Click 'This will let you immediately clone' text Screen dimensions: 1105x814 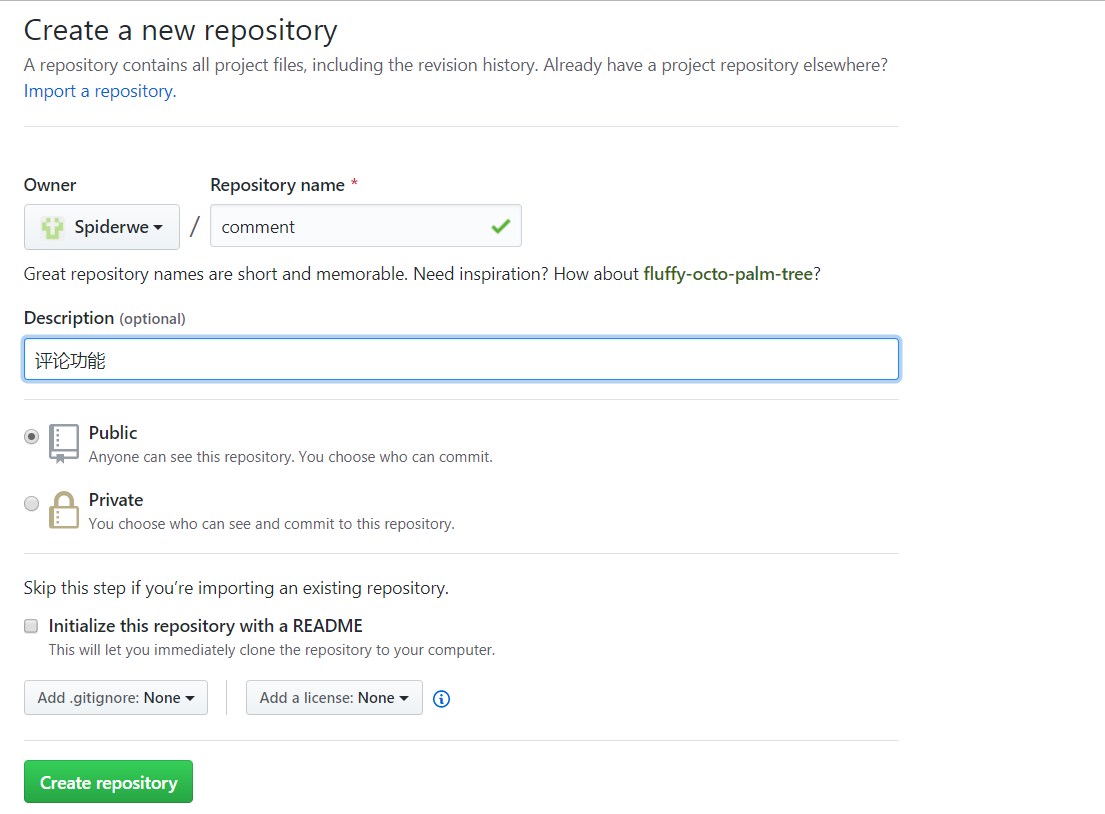coord(271,650)
